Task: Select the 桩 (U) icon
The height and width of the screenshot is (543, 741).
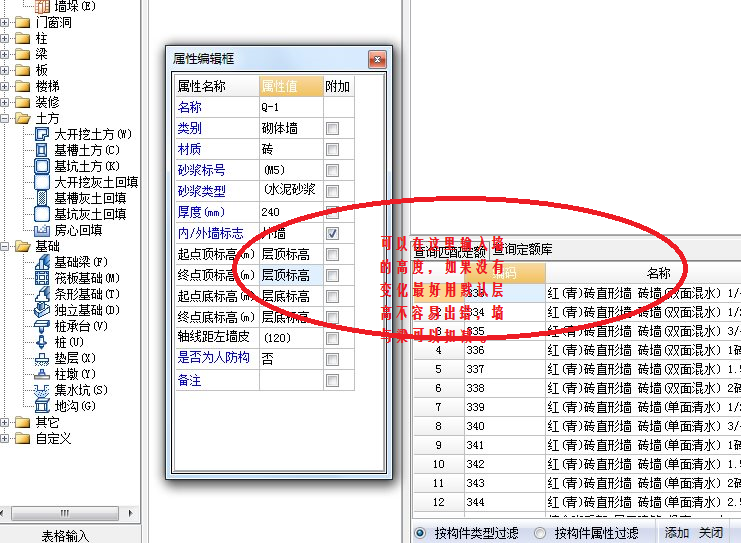Action: pos(42,342)
